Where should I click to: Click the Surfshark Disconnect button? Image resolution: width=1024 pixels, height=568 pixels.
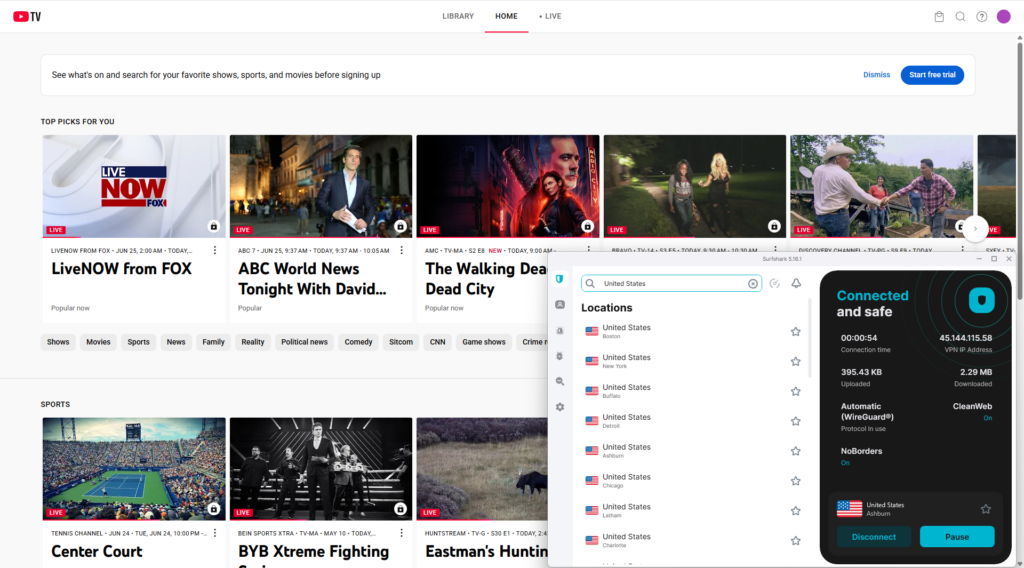coord(874,537)
